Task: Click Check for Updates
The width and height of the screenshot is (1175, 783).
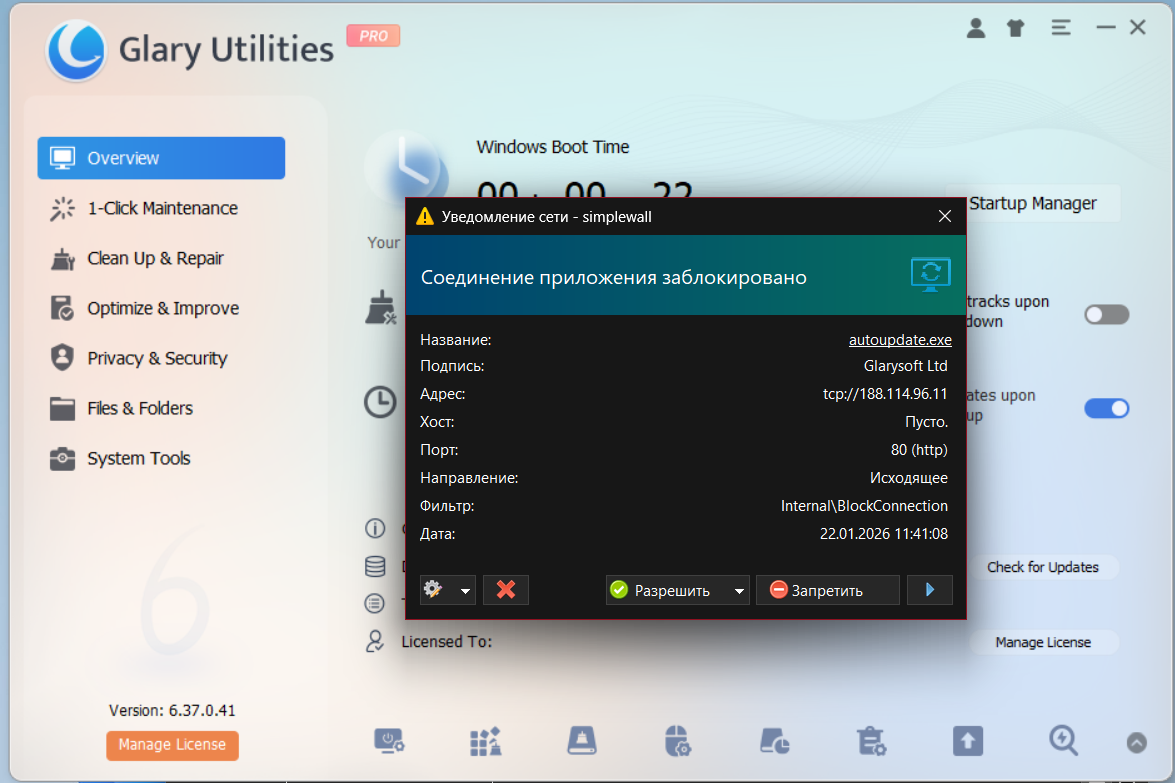Action: [1042, 567]
